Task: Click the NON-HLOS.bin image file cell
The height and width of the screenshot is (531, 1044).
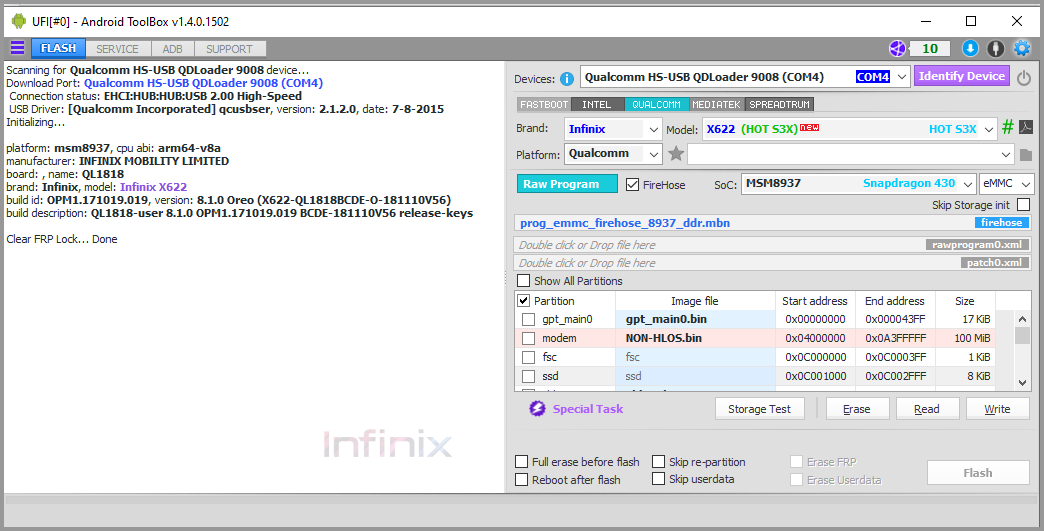Action: tap(695, 338)
